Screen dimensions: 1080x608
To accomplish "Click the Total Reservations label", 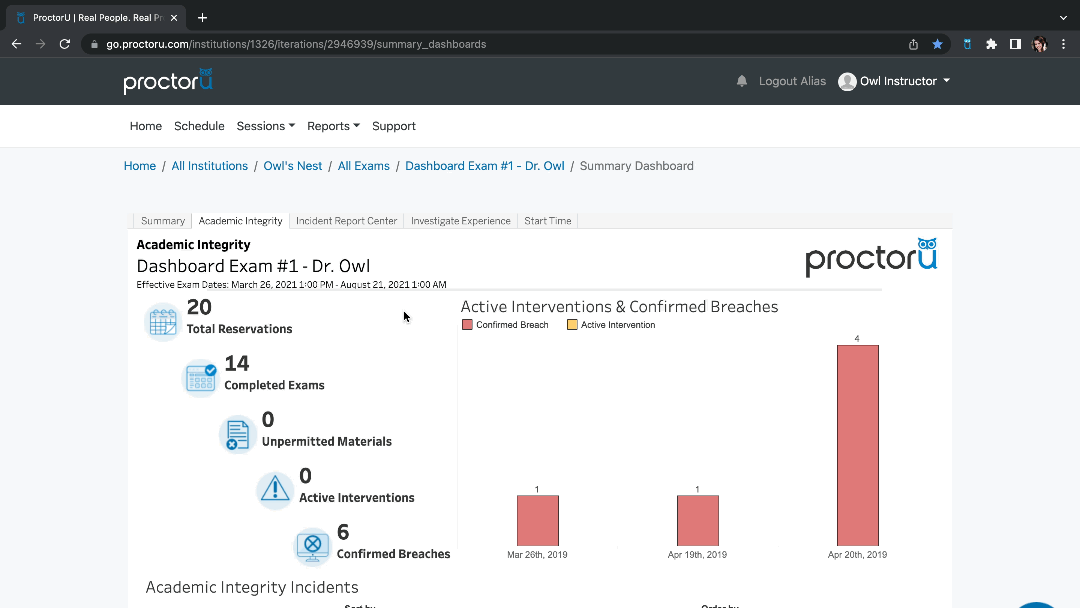I will pyautogui.click(x=240, y=329).
